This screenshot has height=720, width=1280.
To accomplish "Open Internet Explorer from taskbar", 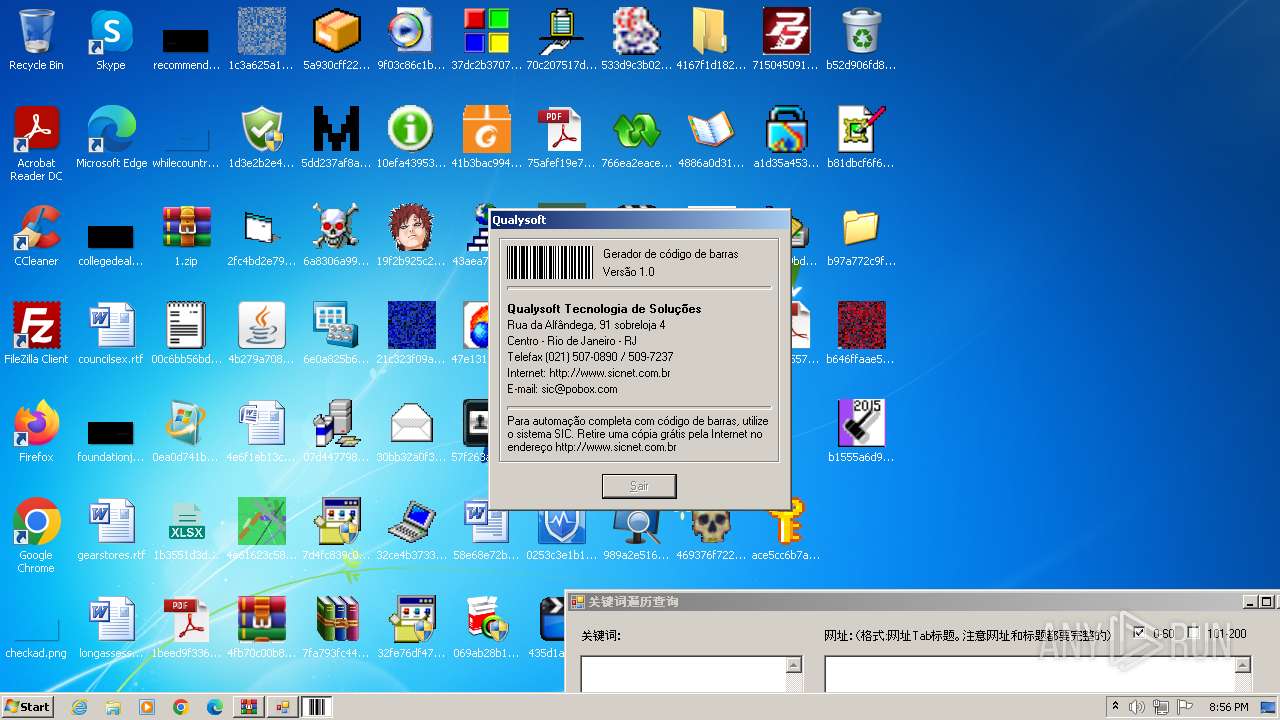I will point(79,707).
